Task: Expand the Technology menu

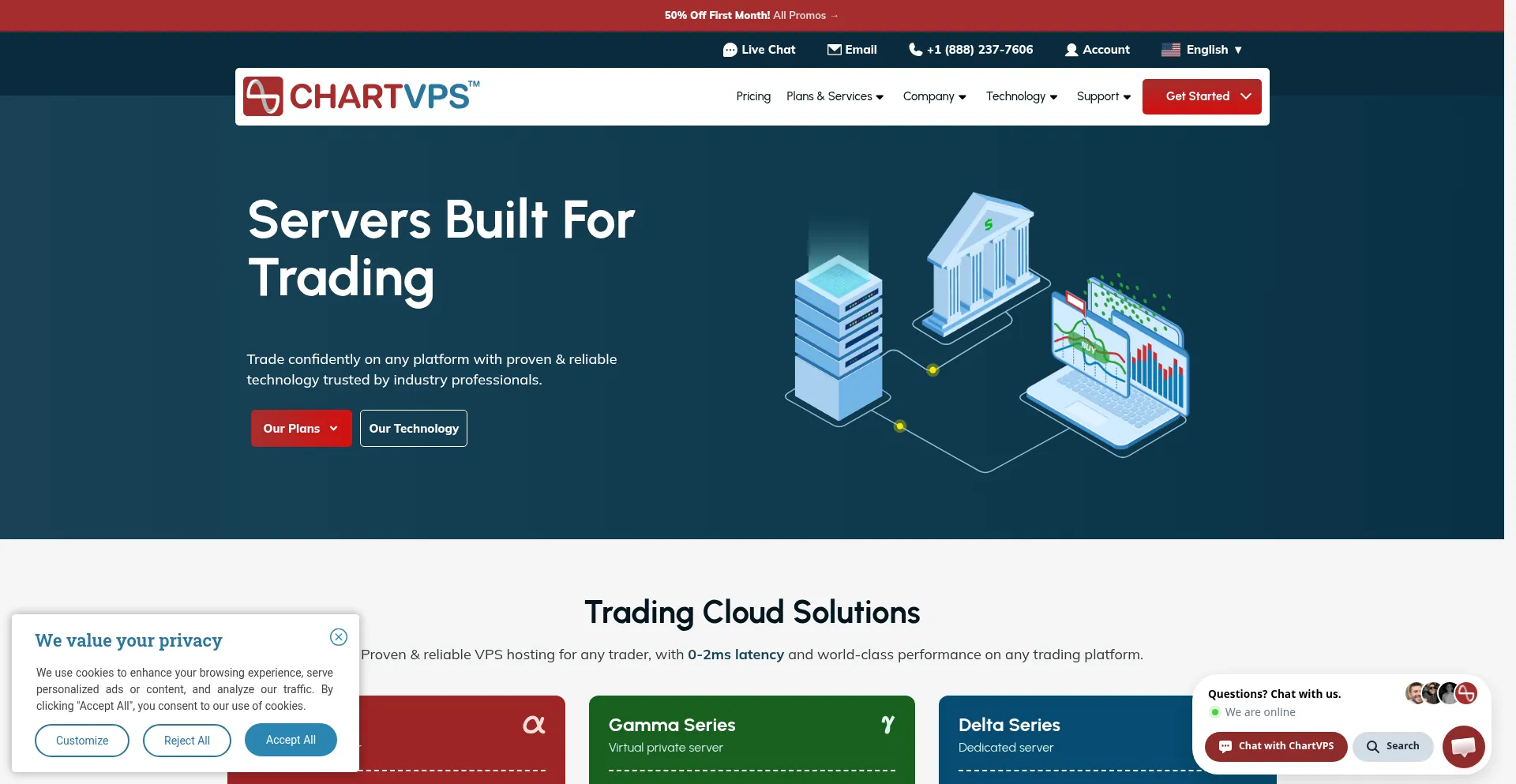Action: pos(1021,96)
